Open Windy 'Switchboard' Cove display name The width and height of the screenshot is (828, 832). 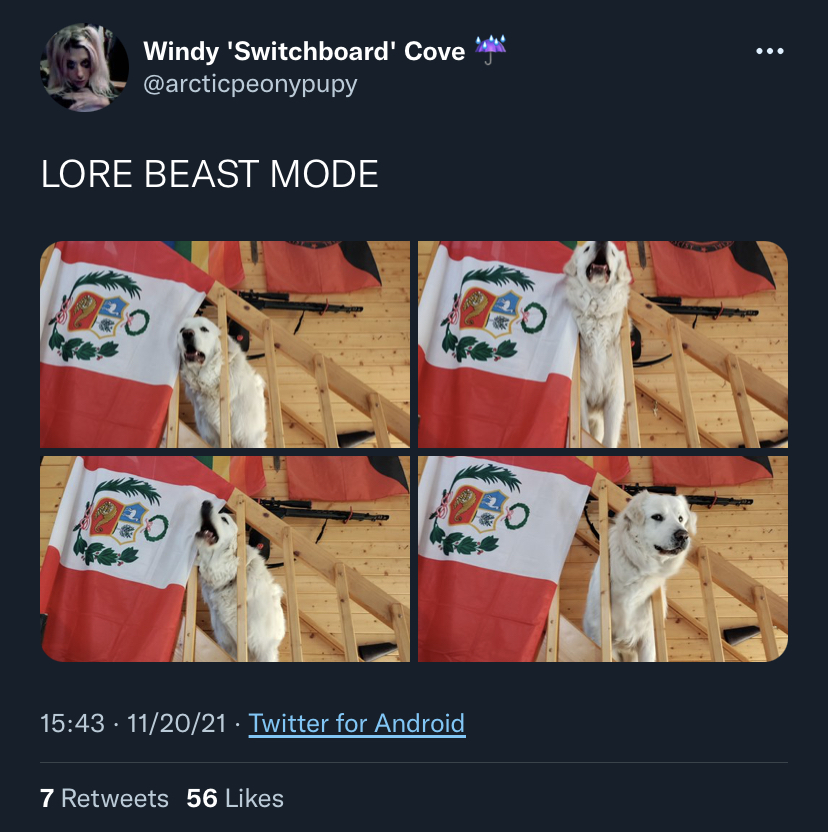point(304,51)
